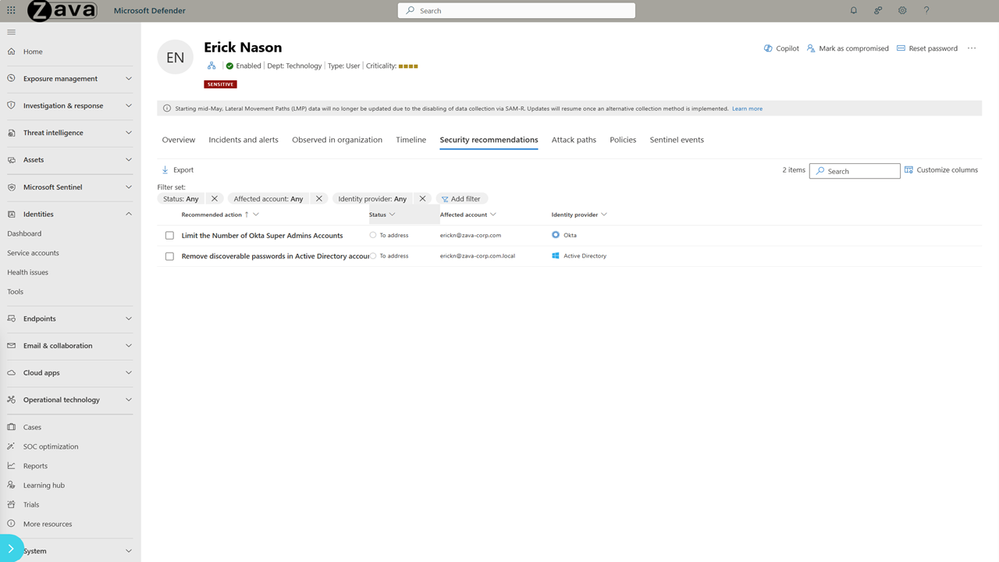
Task: Click the Add filter funnel icon
Action: [445, 199]
